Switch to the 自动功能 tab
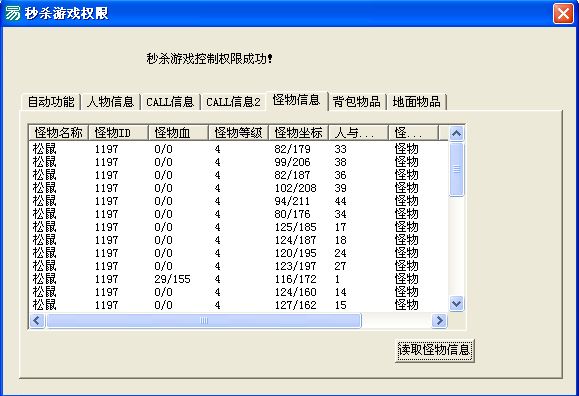579x396 pixels. tap(51, 102)
